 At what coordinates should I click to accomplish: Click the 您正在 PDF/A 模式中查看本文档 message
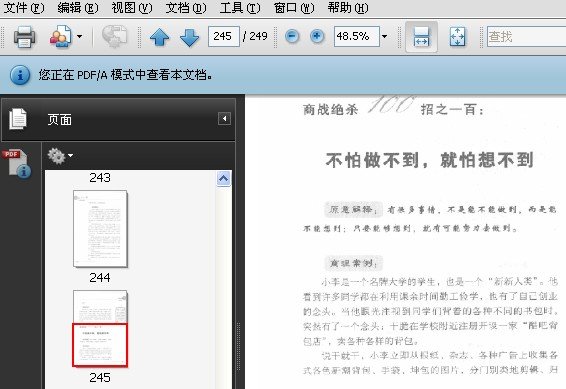(125, 75)
